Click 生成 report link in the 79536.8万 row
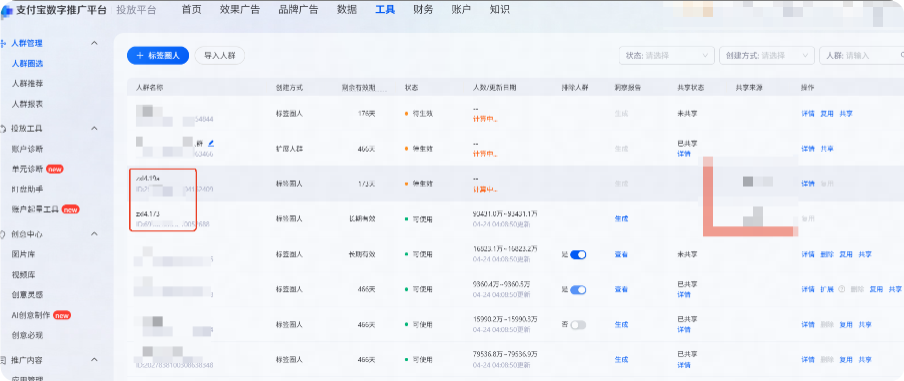 pyautogui.click(x=621, y=360)
